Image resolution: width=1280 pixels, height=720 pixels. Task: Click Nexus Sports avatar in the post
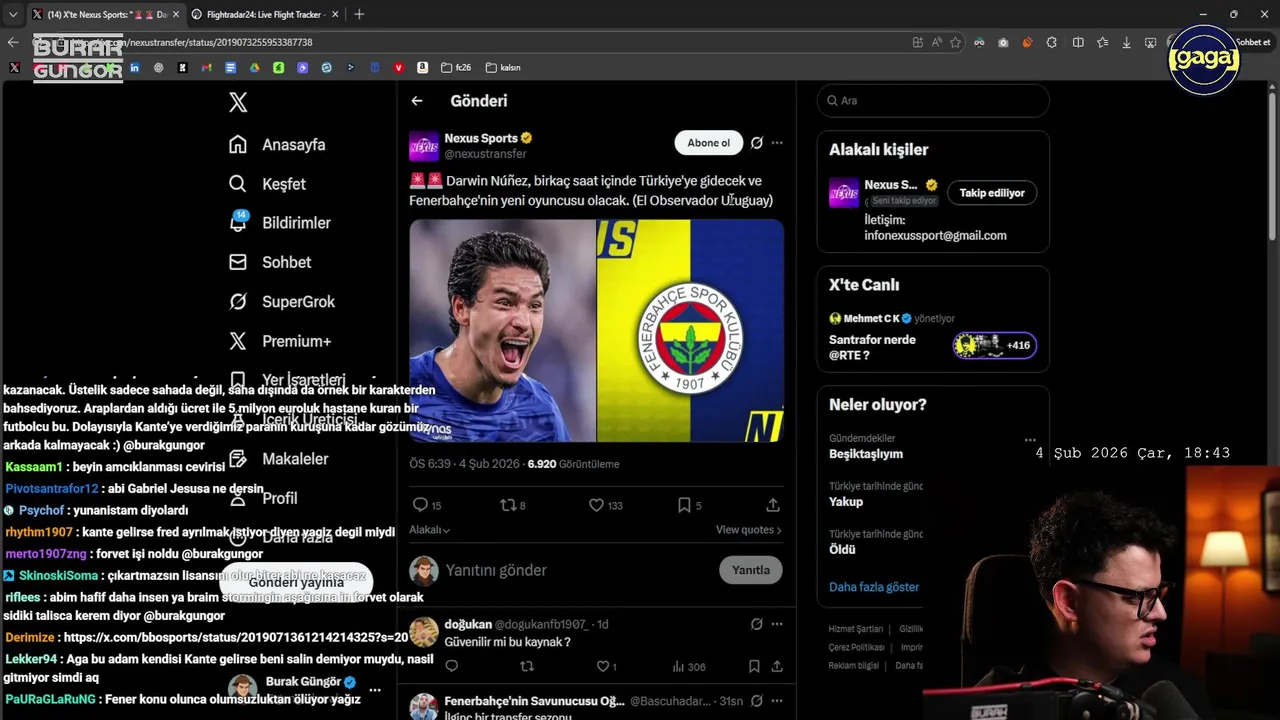tap(424, 146)
